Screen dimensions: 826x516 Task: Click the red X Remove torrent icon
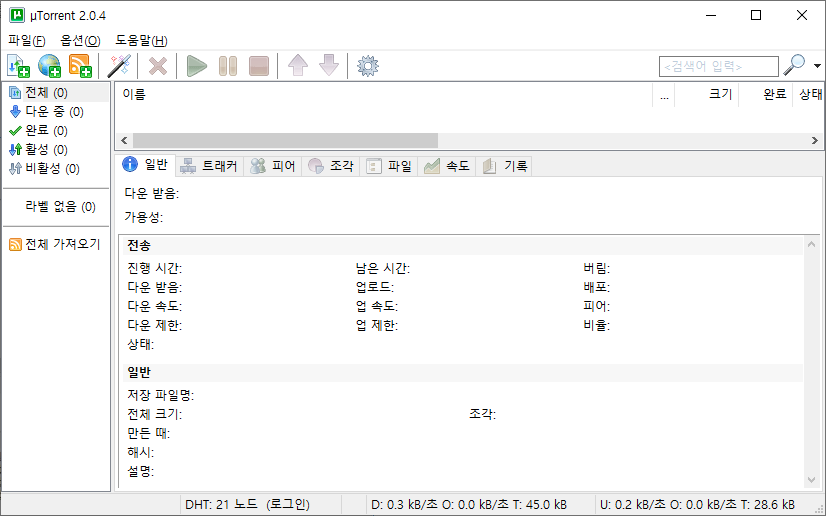[158, 66]
